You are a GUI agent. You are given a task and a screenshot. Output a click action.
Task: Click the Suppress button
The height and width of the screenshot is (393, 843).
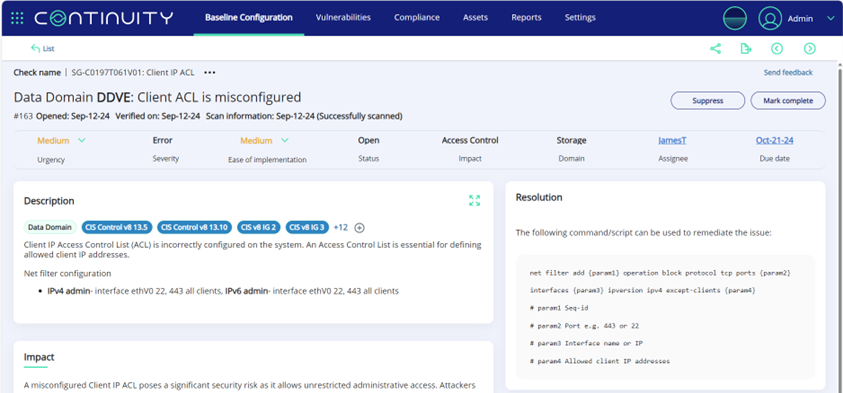(708, 101)
